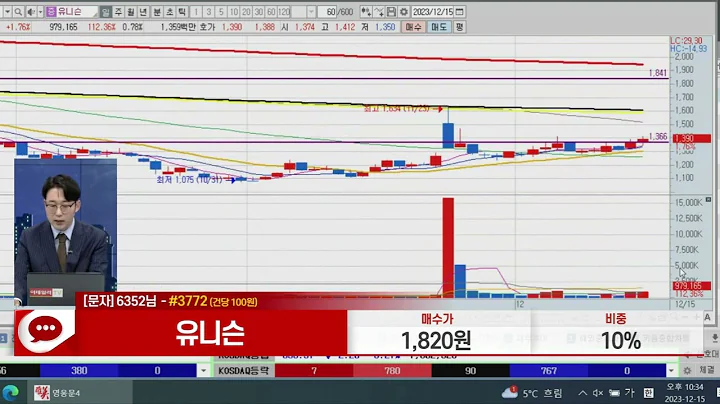Click the 최저 1,075 (10/31) low marker
The image size is (720, 404).
pyautogui.click(x=196, y=180)
